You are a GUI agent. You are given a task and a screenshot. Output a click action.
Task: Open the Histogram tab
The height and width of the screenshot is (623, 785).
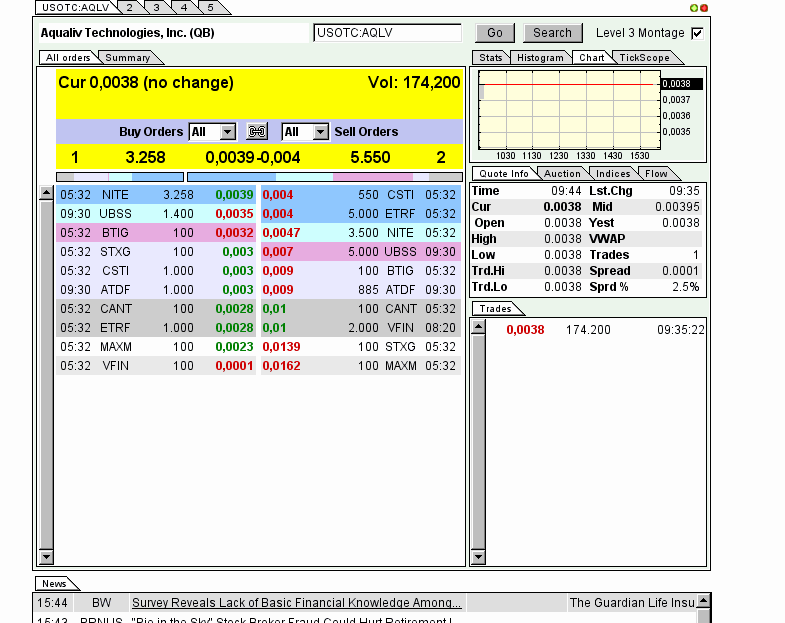click(540, 58)
